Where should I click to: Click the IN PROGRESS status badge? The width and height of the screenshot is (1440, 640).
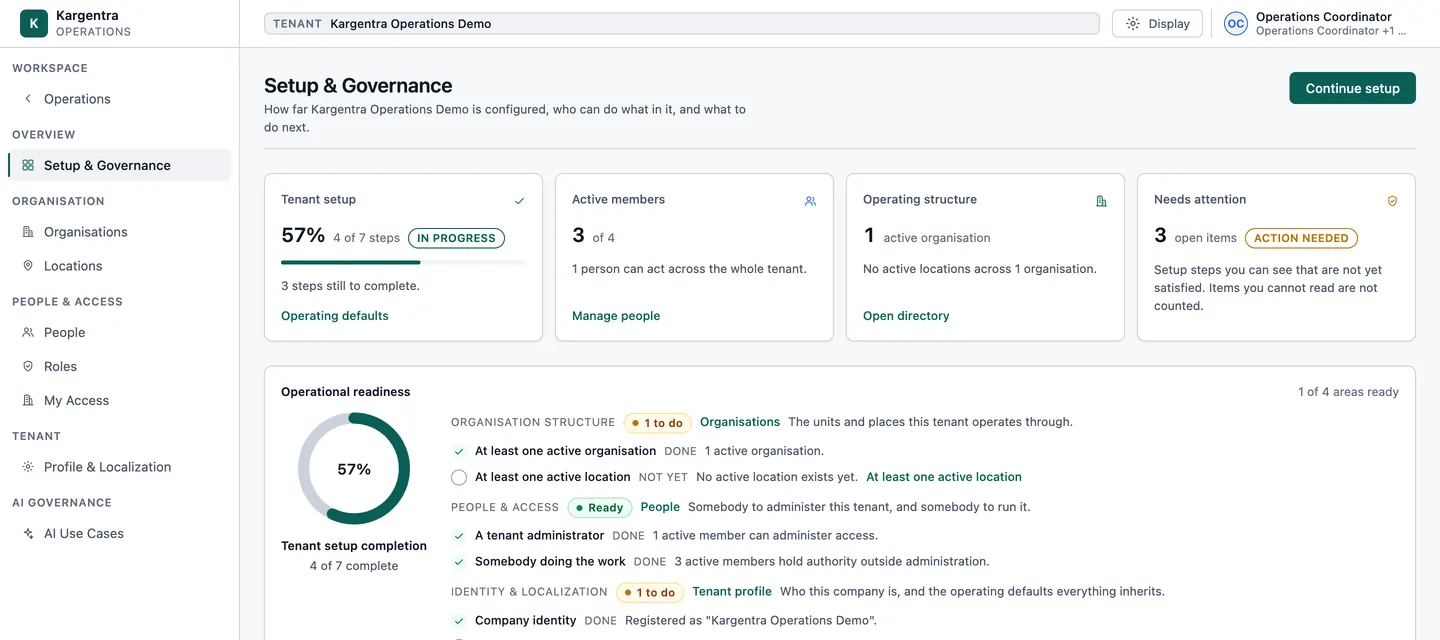(456, 238)
